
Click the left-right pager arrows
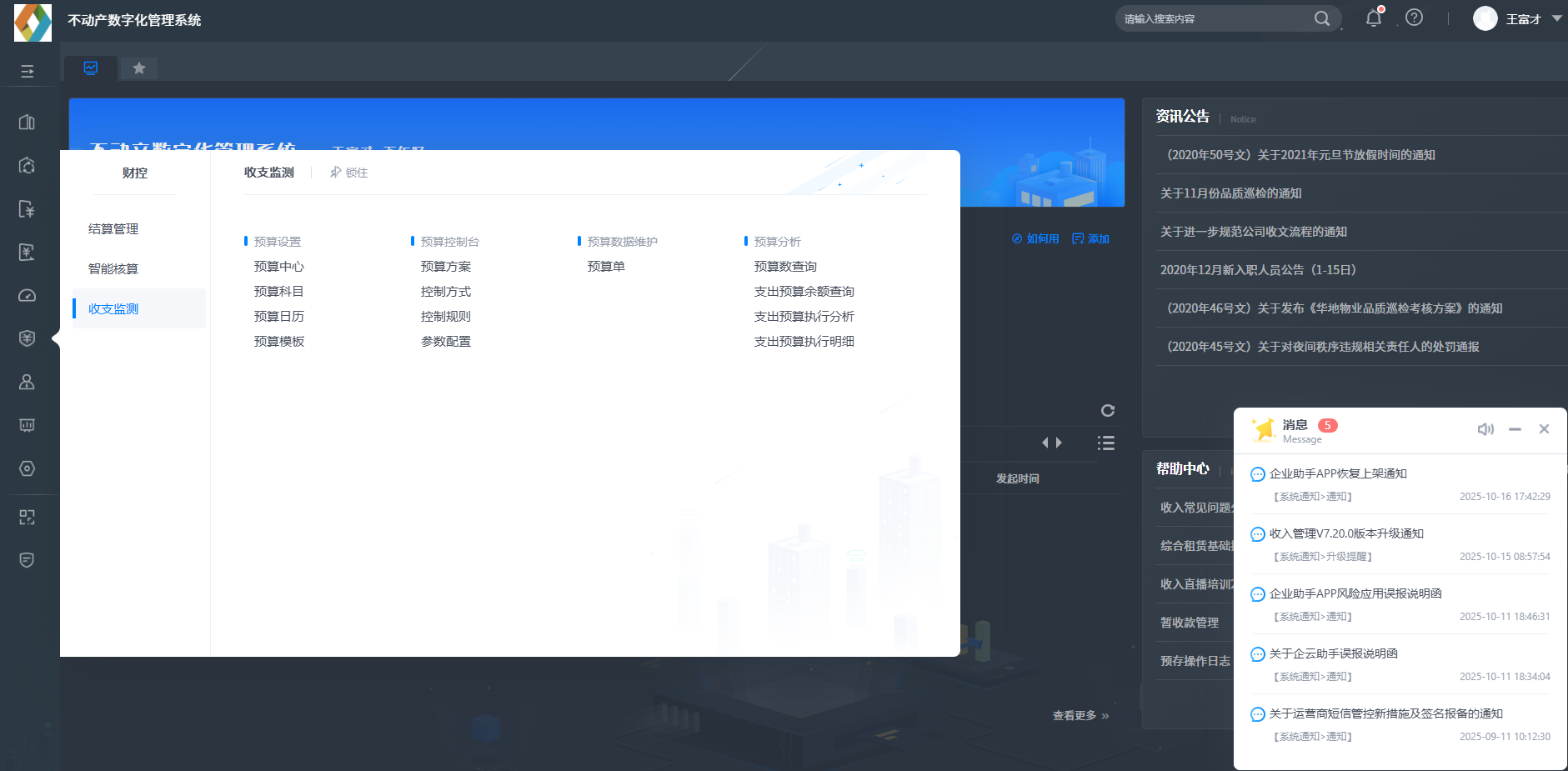(1052, 443)
